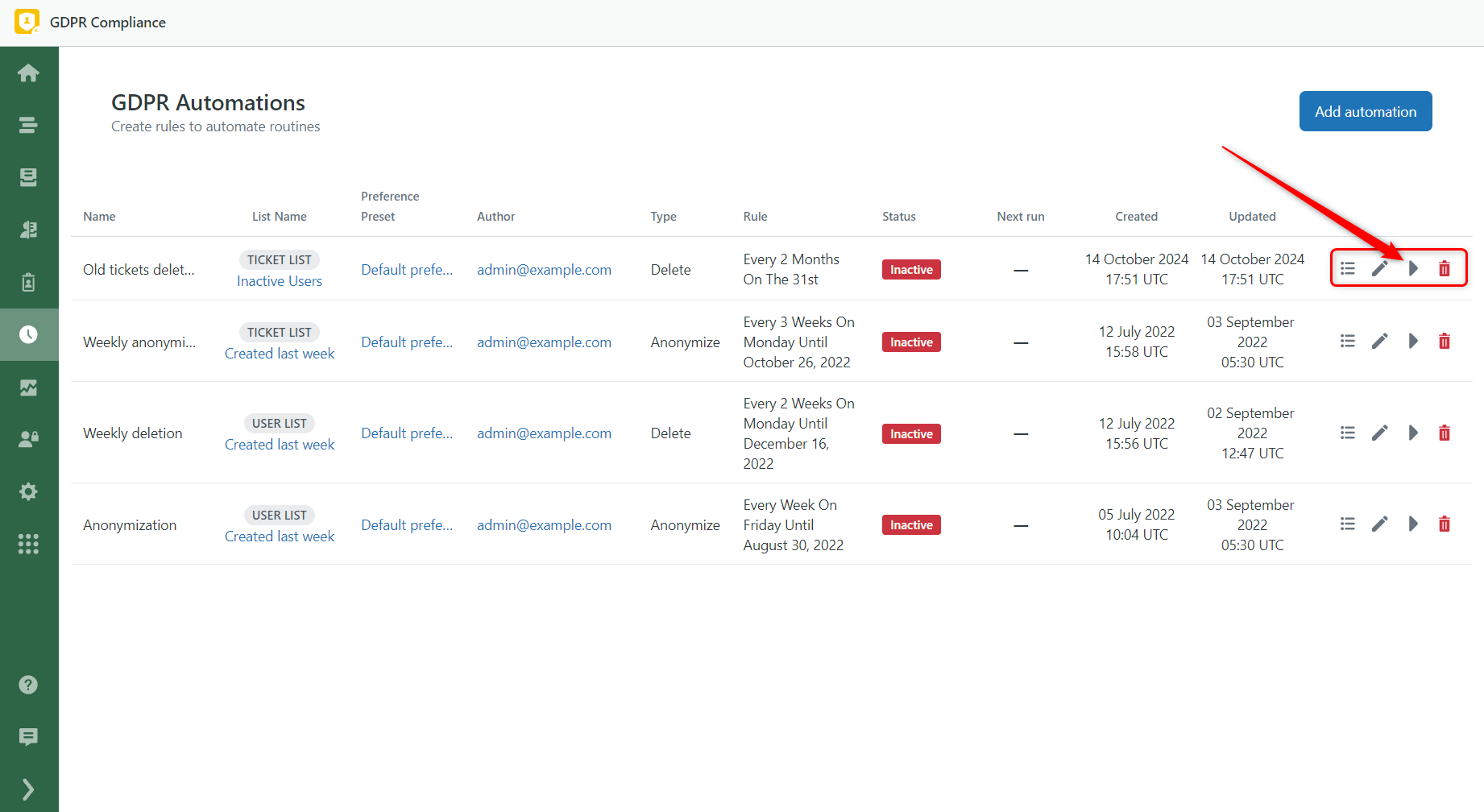Click the Status column header
The width and height of the screenshot is (1484, 812).
tap(899, 217)
